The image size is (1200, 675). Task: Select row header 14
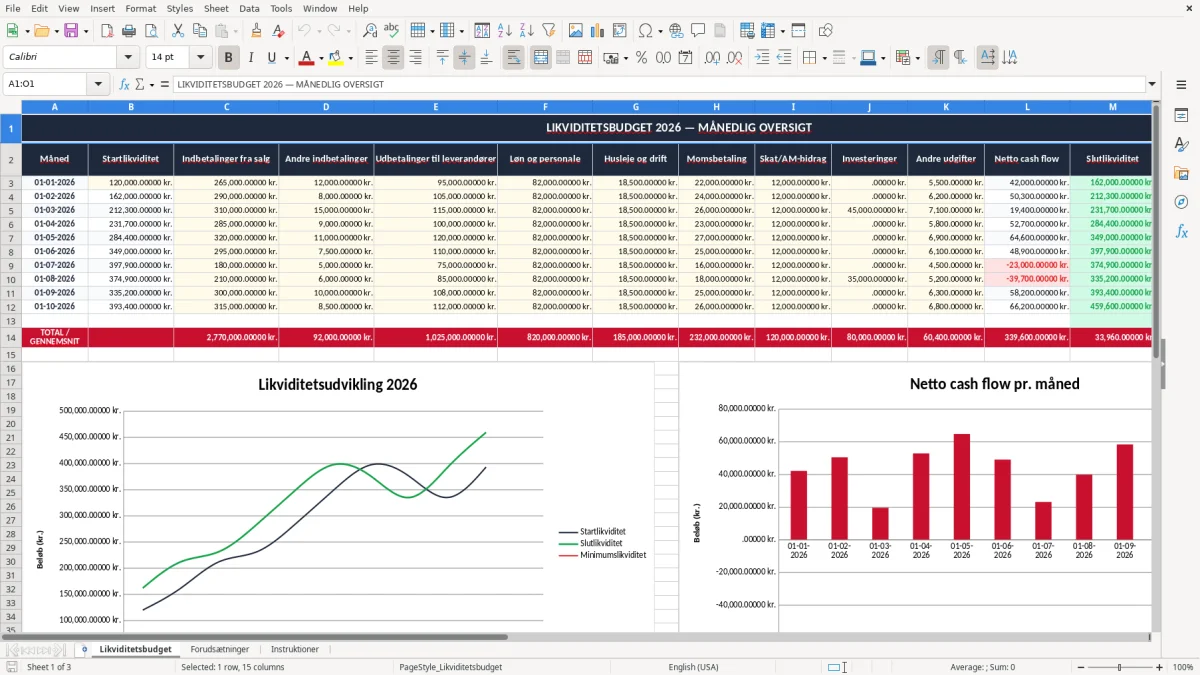pyautogui.click(x=11, y=338)
